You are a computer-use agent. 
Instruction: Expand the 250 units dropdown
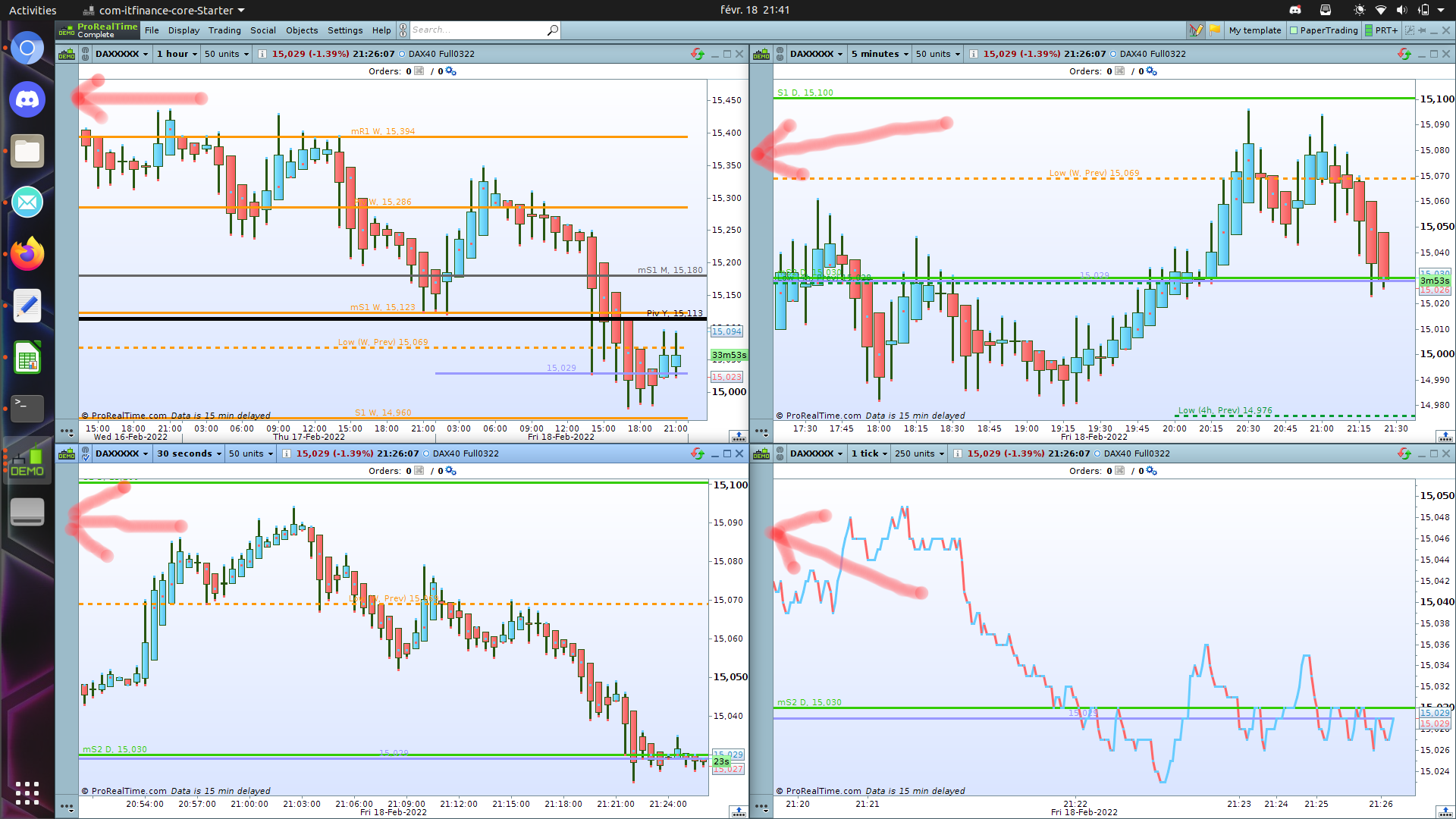pos(919,453)
